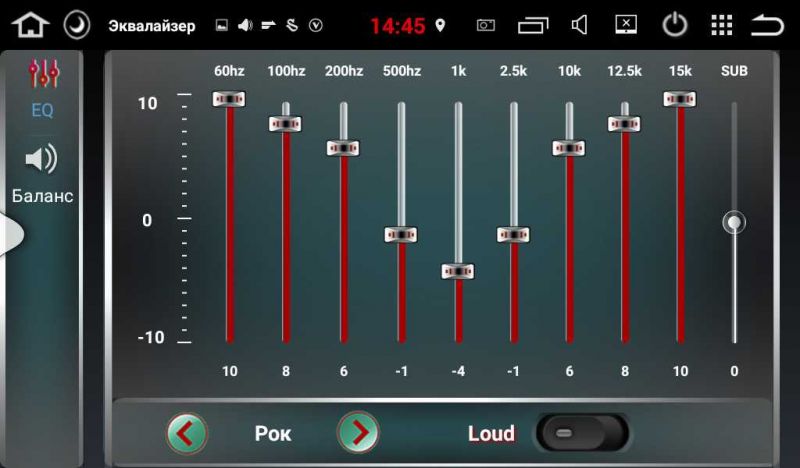Open the apps grid icon
Screen dimensions: 800x468
pos(721,25)
